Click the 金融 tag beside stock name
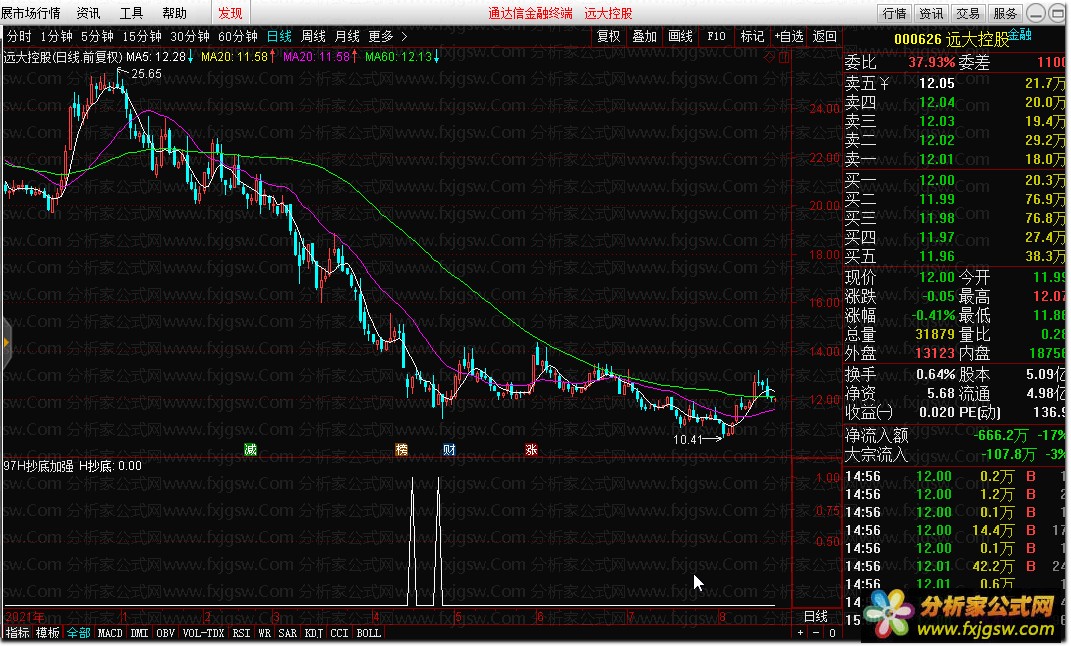This screenshot has height=646, width=1071. [1020, 34]
